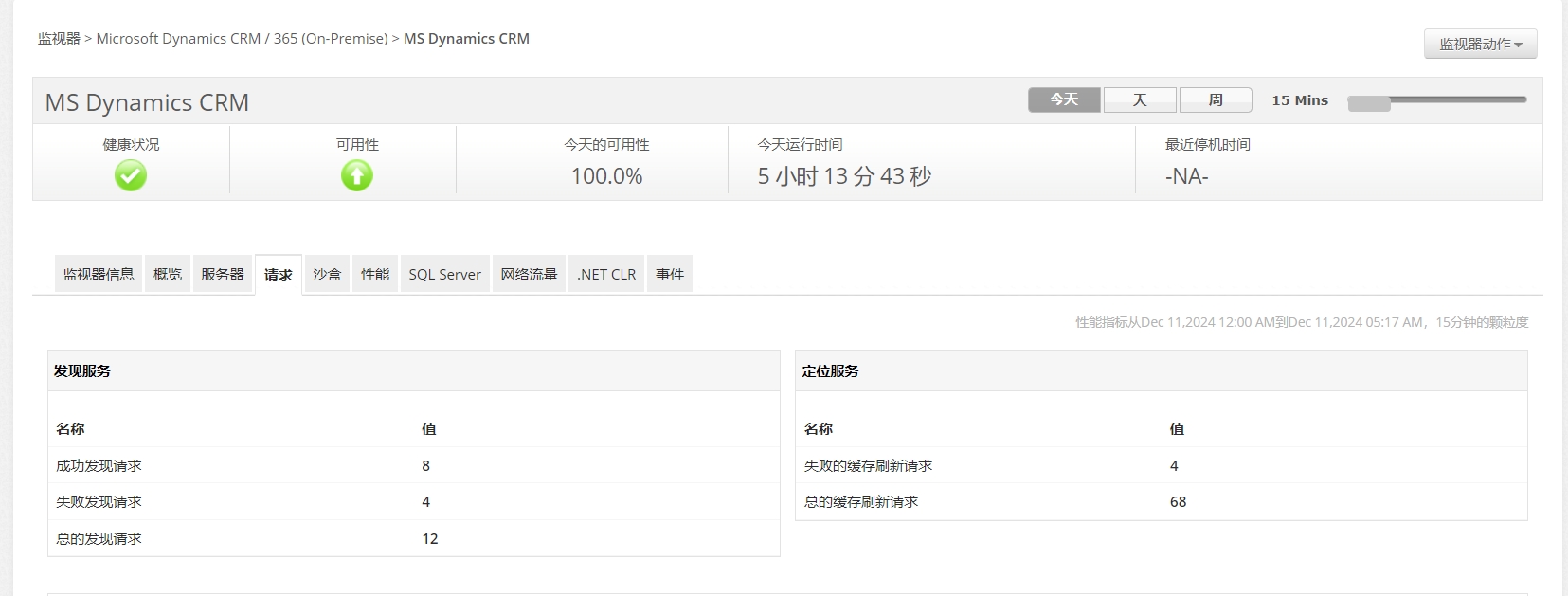Click the 健康状况 label
This screenshot has height=596, width=1568.
(x=131, y=144)
